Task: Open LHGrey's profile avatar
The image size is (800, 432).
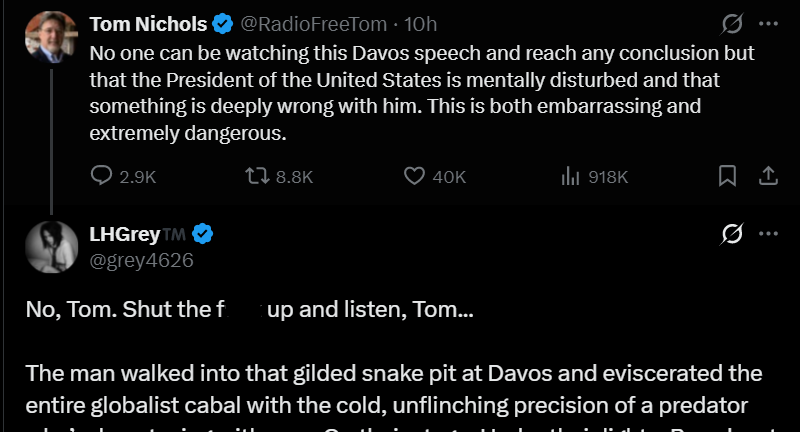Action: point(50,247)
